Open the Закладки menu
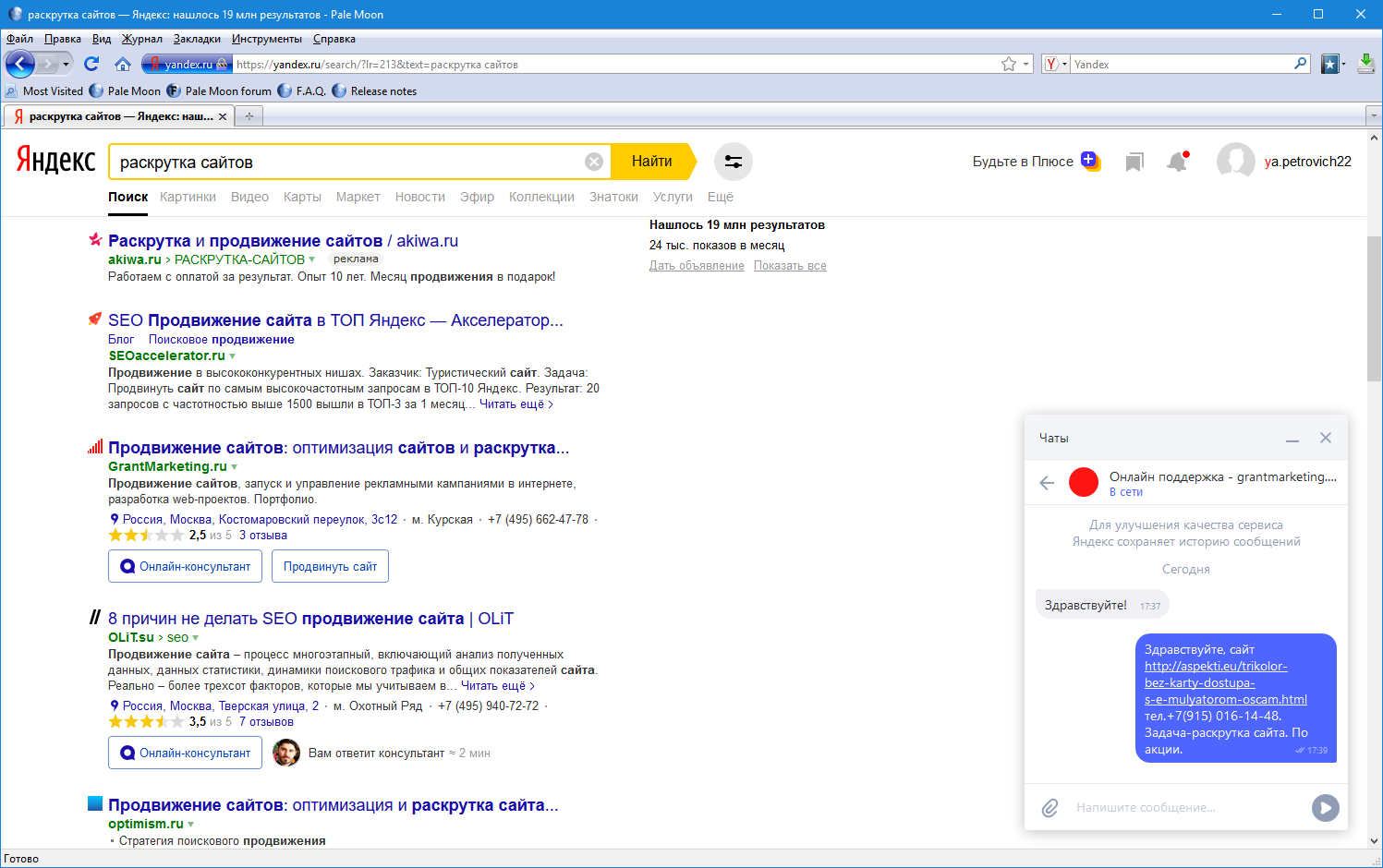This screenshot has width=1383, height=868. (197, 39)
